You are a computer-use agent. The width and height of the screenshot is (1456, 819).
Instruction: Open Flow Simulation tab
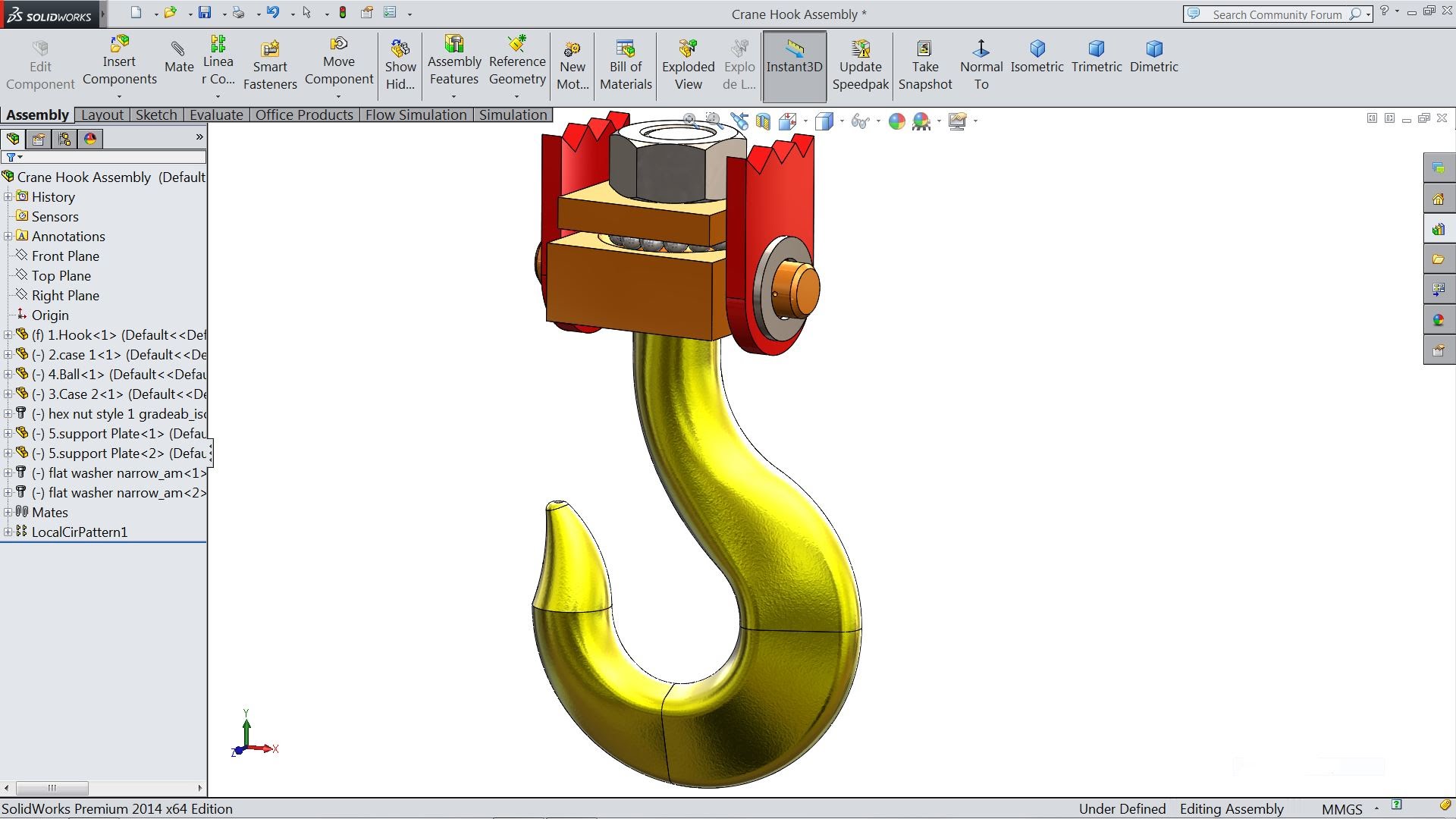click(x=416, y=115)
